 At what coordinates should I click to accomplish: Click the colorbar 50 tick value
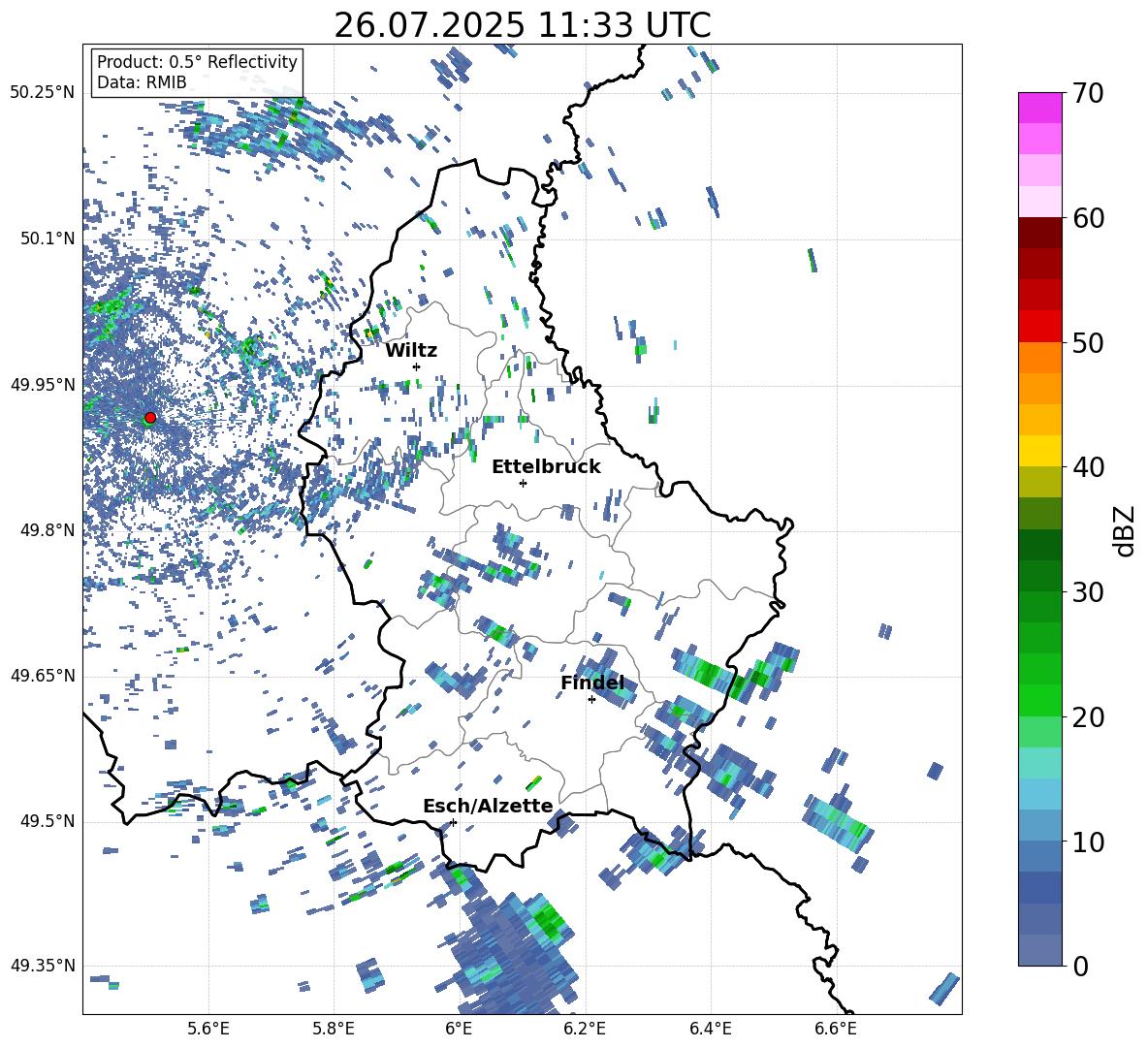pos(1088,342)
